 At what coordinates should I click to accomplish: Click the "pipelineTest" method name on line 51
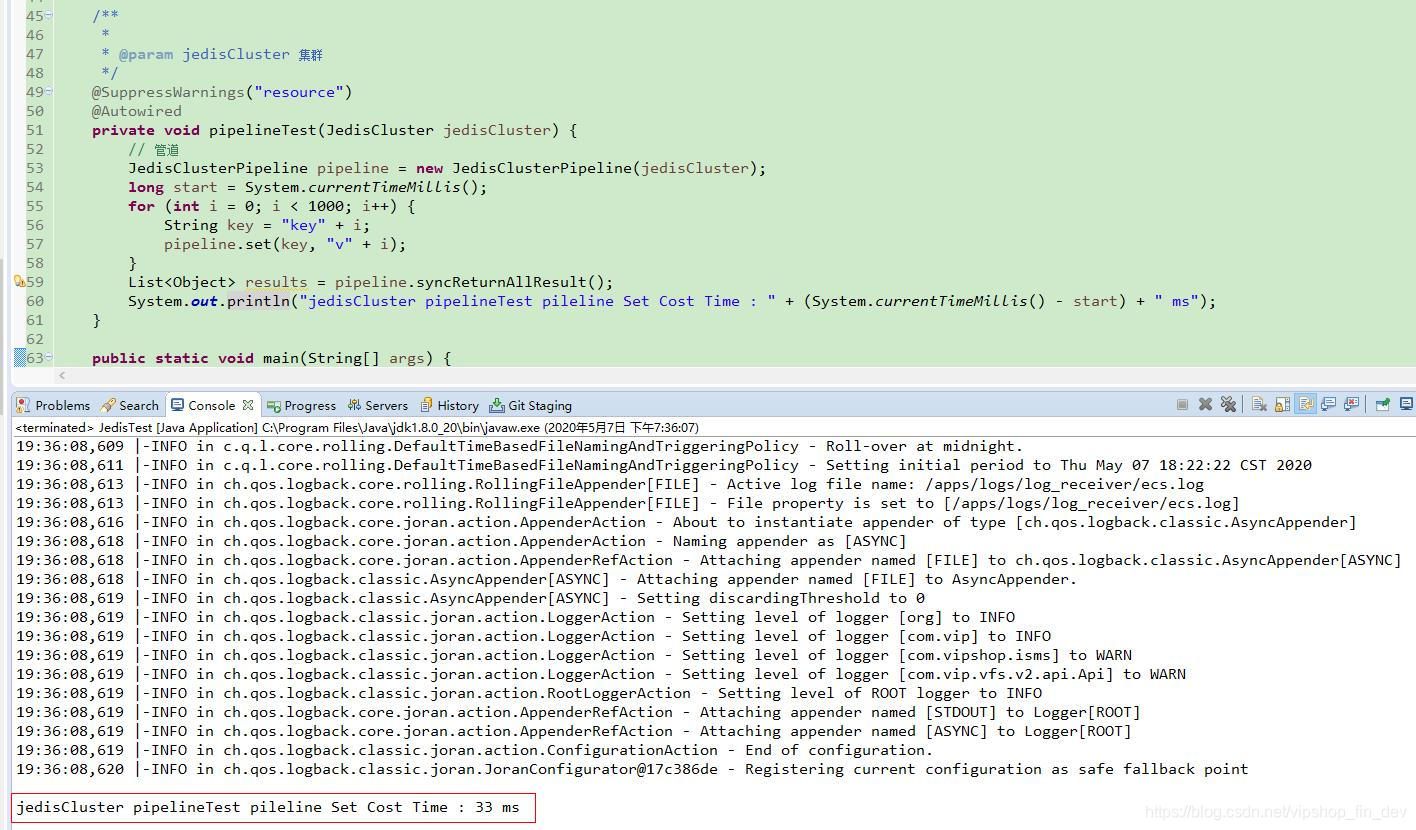(x=262, y=130)
